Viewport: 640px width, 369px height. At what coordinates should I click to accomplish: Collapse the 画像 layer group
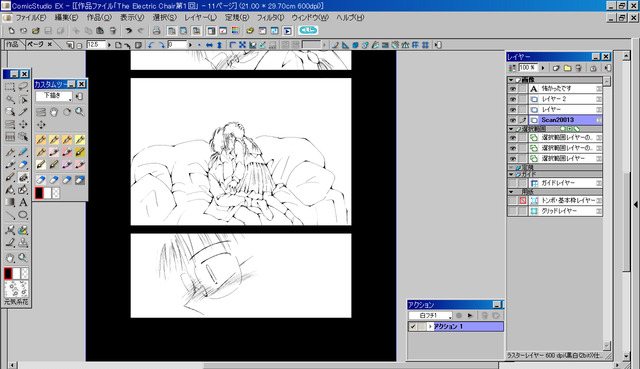point(511,80)
